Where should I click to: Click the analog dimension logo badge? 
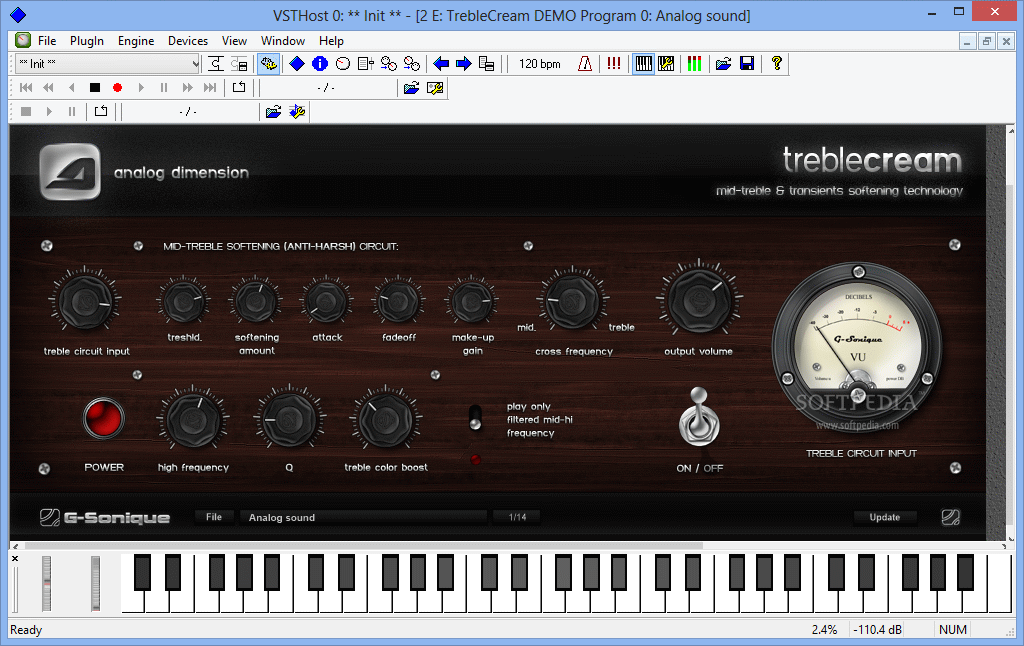(x=70, y=172)
